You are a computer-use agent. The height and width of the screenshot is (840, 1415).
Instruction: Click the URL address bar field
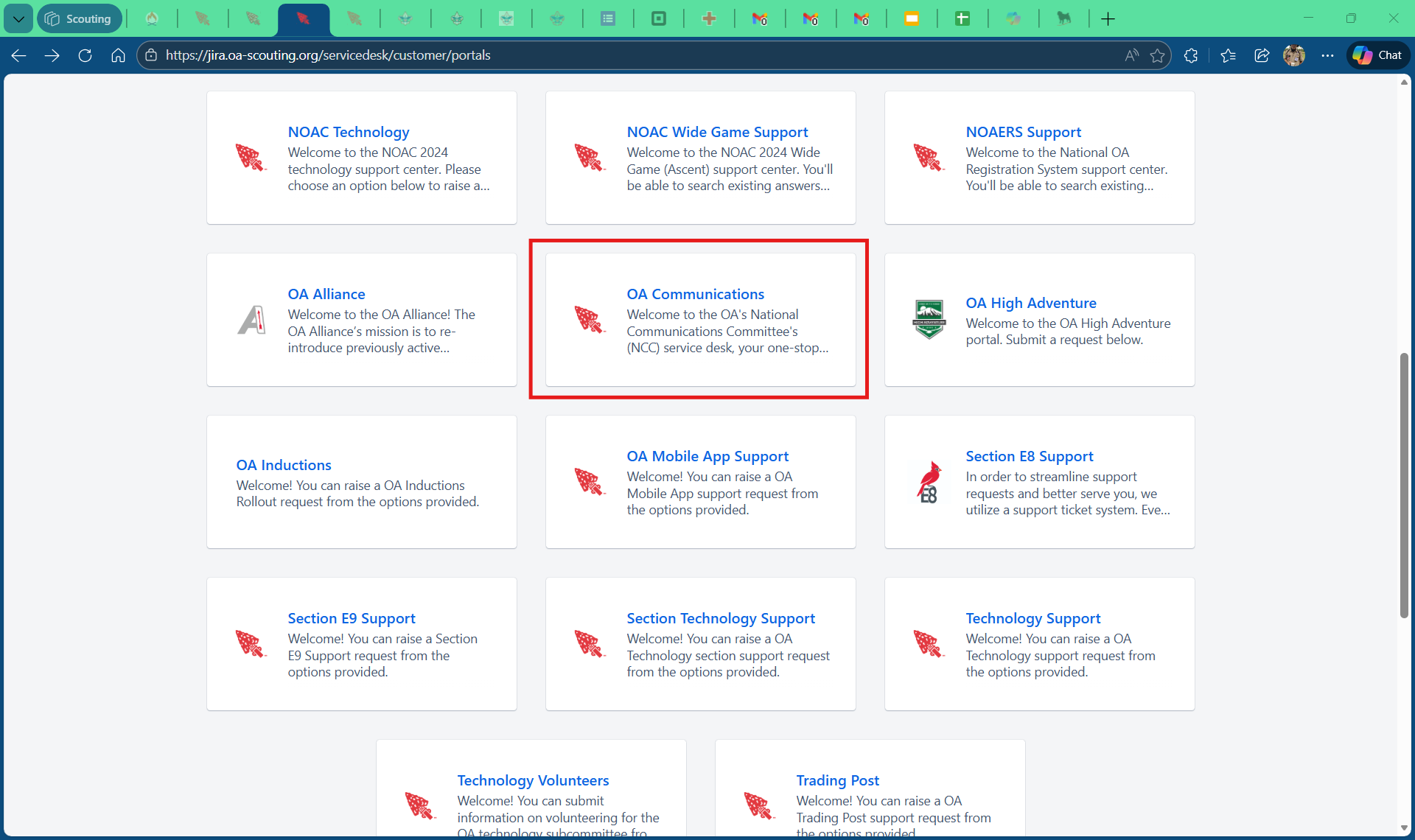pyautogui.click(x=634, y=55)
